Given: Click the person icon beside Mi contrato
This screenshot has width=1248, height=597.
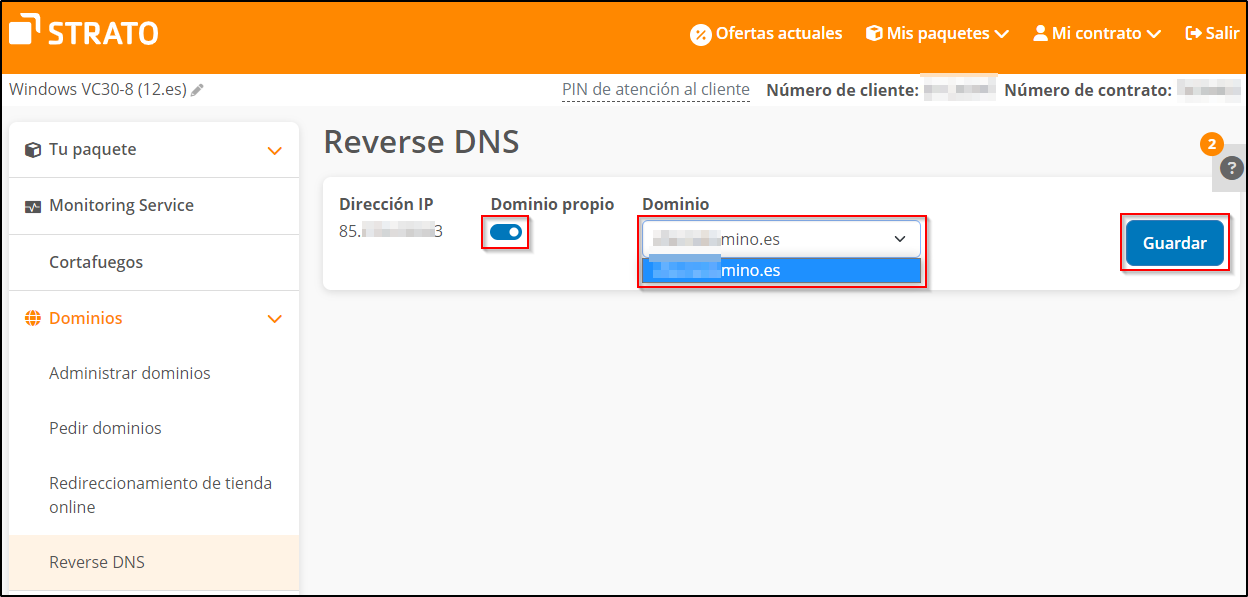Looking at the screenshot, I should coord(1041,33).
